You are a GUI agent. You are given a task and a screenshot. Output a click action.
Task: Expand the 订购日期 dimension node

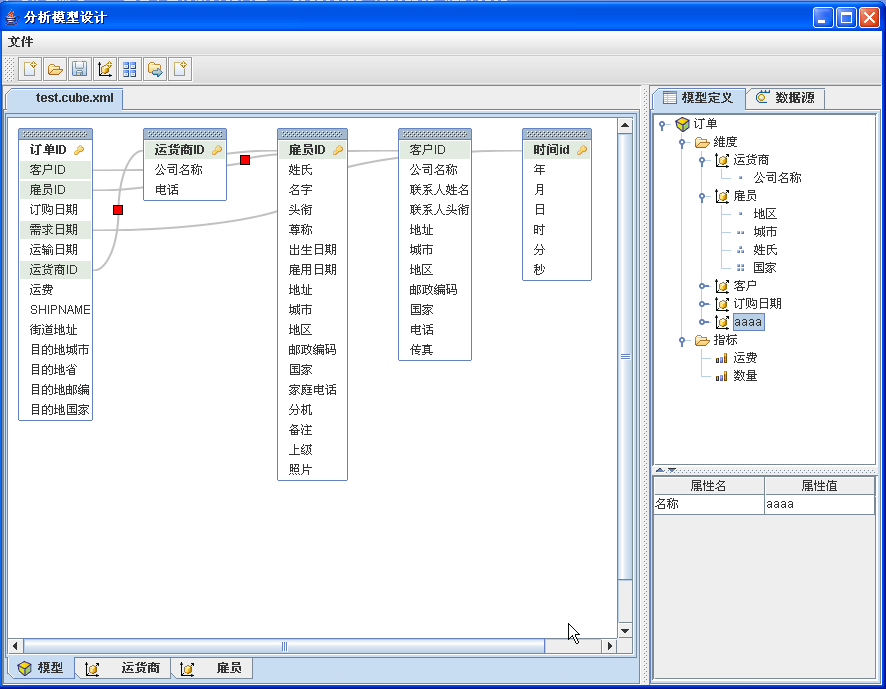pyautogui.click(x=703, y=304)
